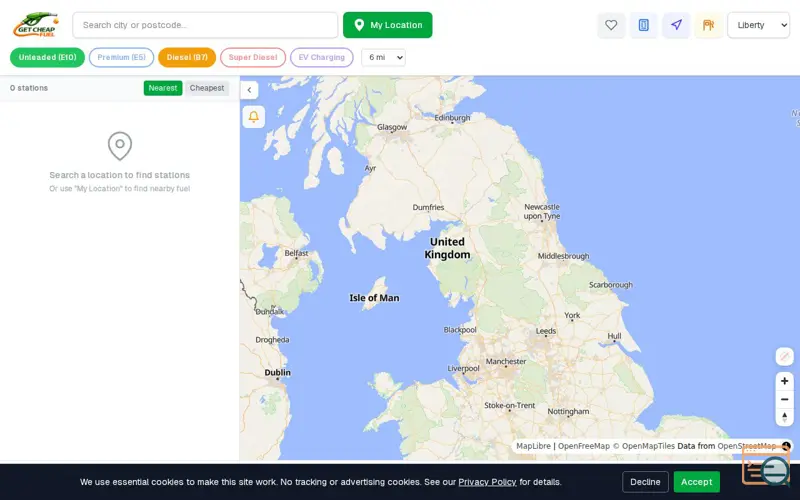Click the Get Cheap Fuel logo
This screenshot has width=800, height=500.
coord(36,25)
